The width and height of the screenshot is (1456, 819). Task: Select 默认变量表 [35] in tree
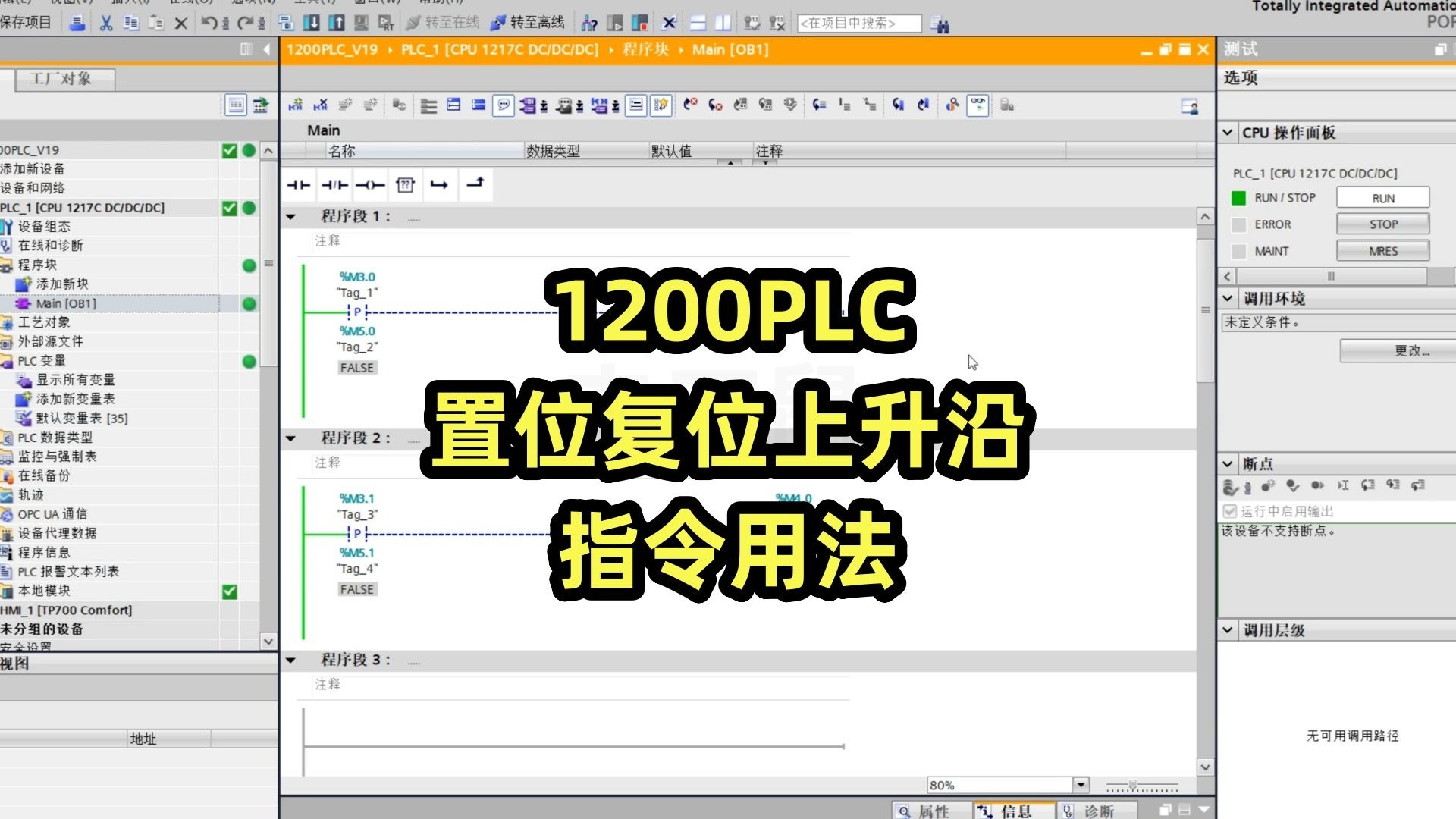pyautogui.click(x=82, y=419)
